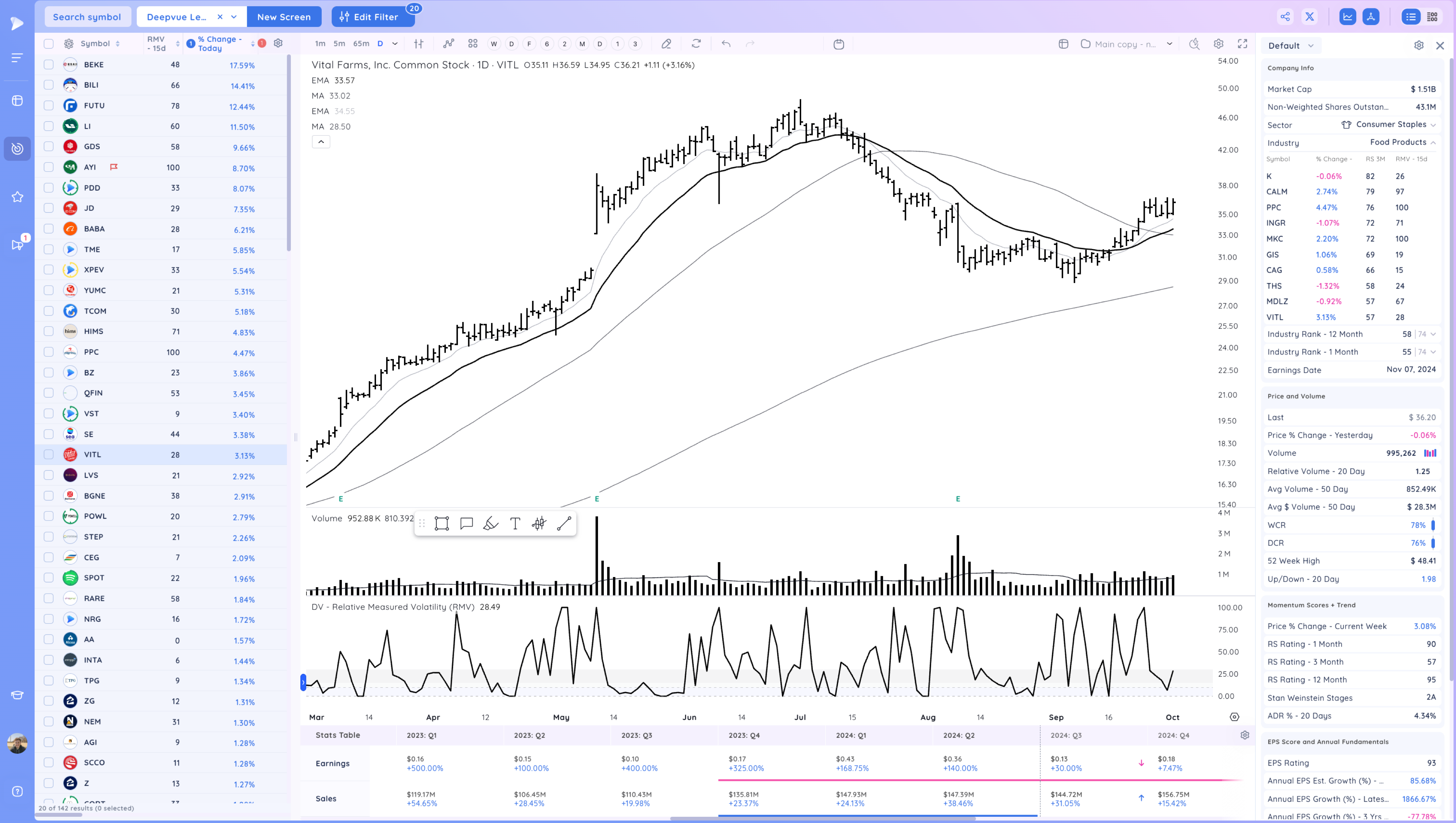The height and width of the screenshot is (823, 1456).
Task: Switch to the 65m timeframe
Action: [361, 44]
